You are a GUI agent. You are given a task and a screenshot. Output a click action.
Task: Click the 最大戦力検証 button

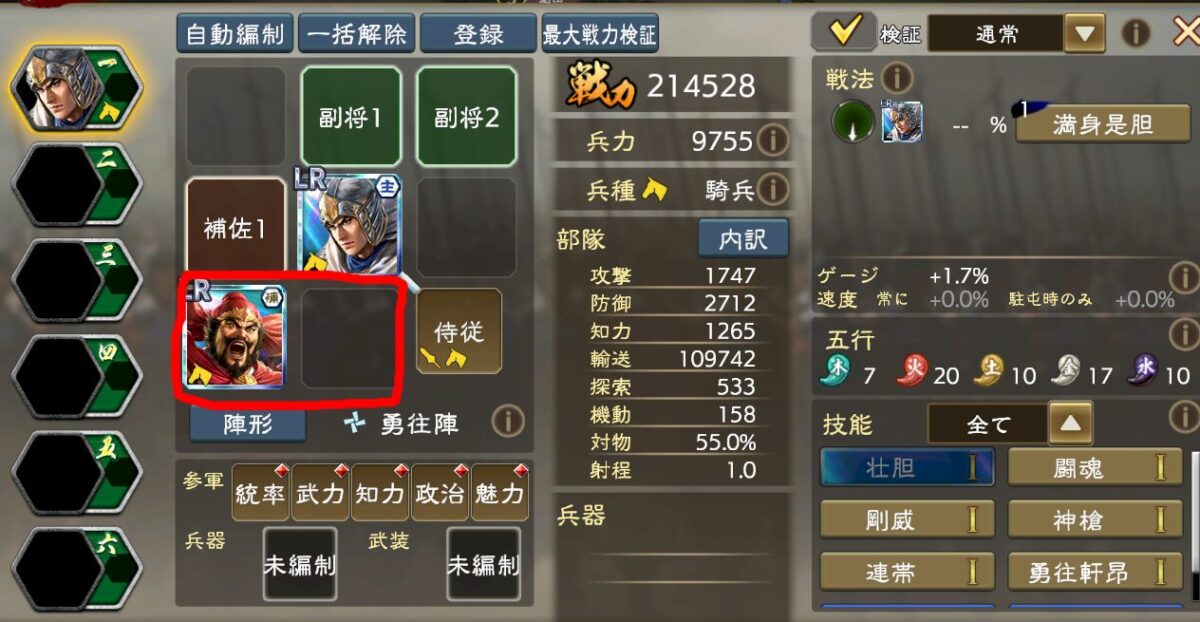pos(600,34)
